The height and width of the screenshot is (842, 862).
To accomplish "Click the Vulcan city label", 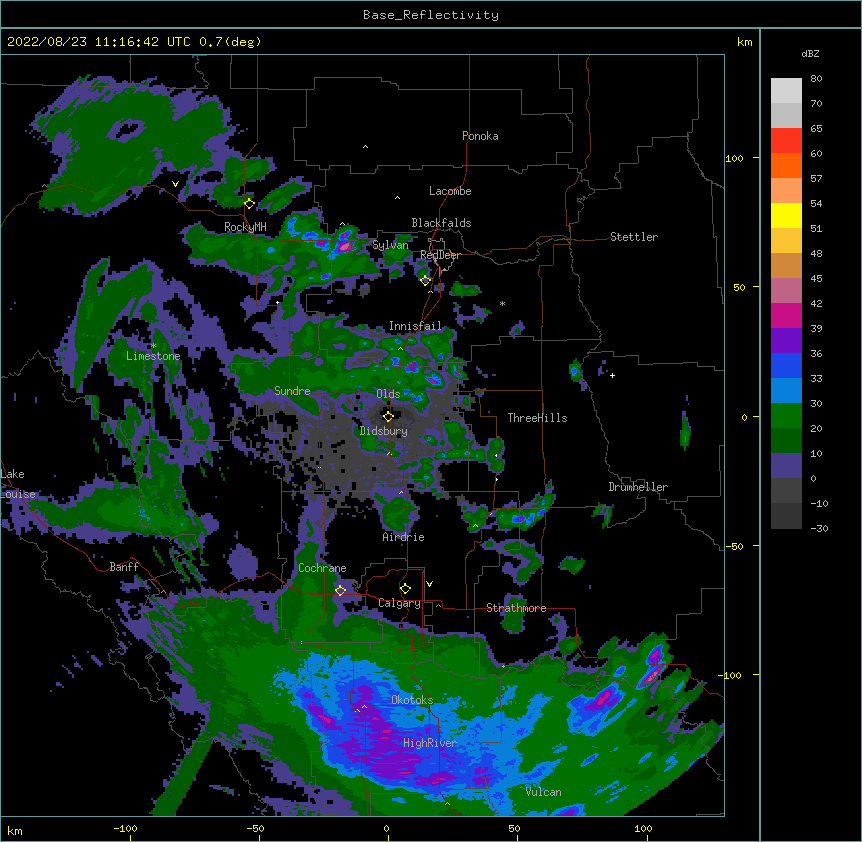I will click(x=543, y=791).
